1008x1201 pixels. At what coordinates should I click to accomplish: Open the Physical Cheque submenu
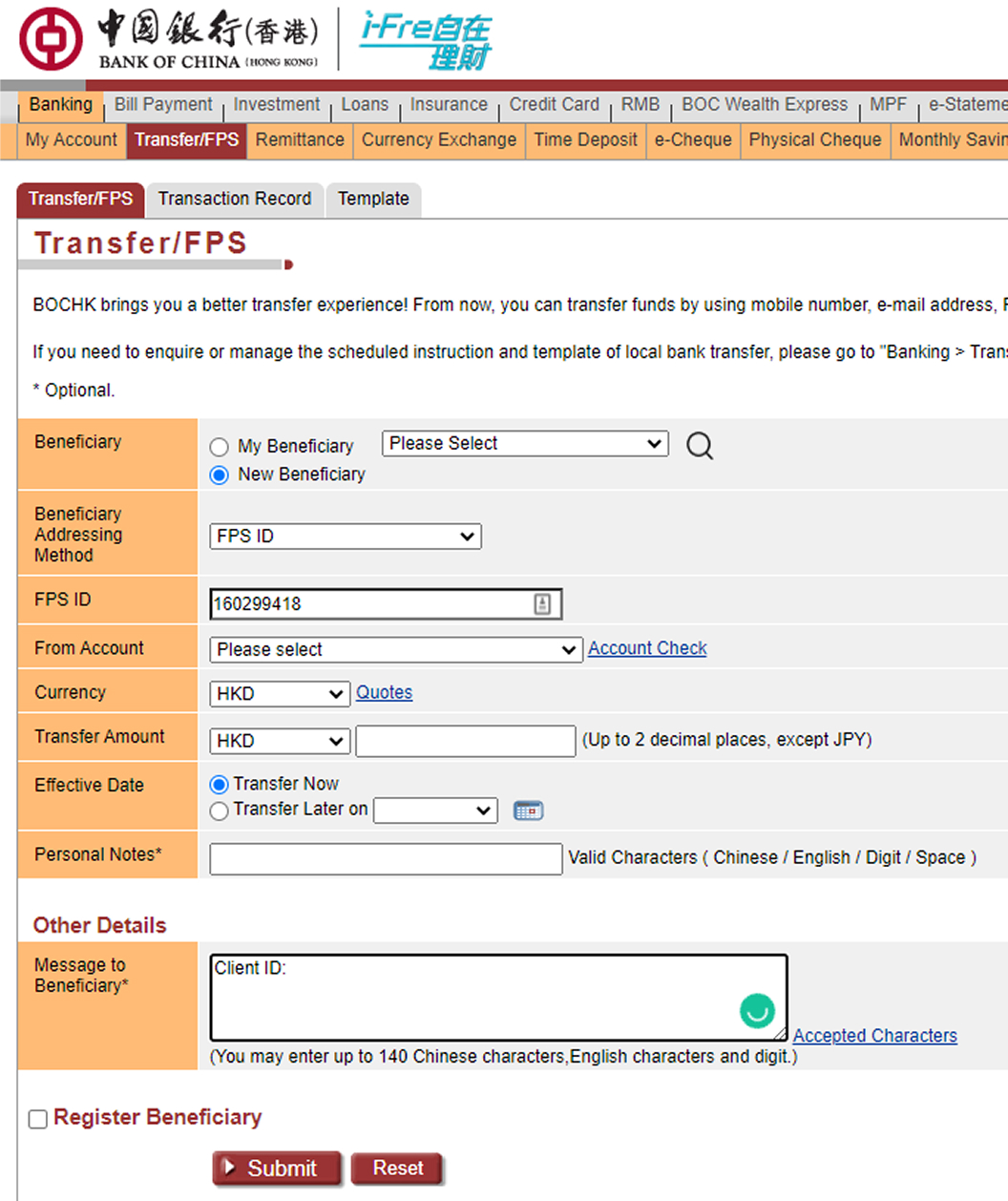pos(815,140)
